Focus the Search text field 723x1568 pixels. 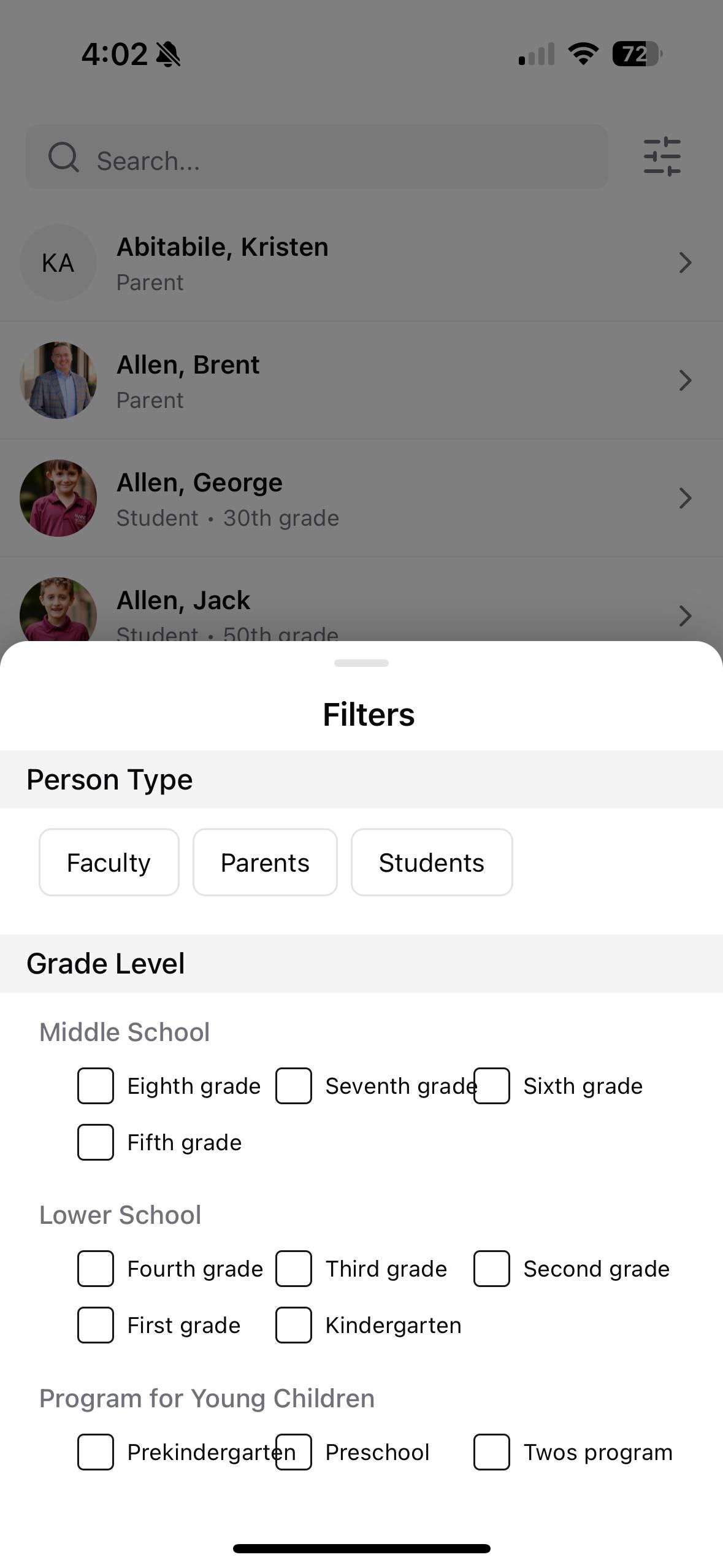coord(343,161)
